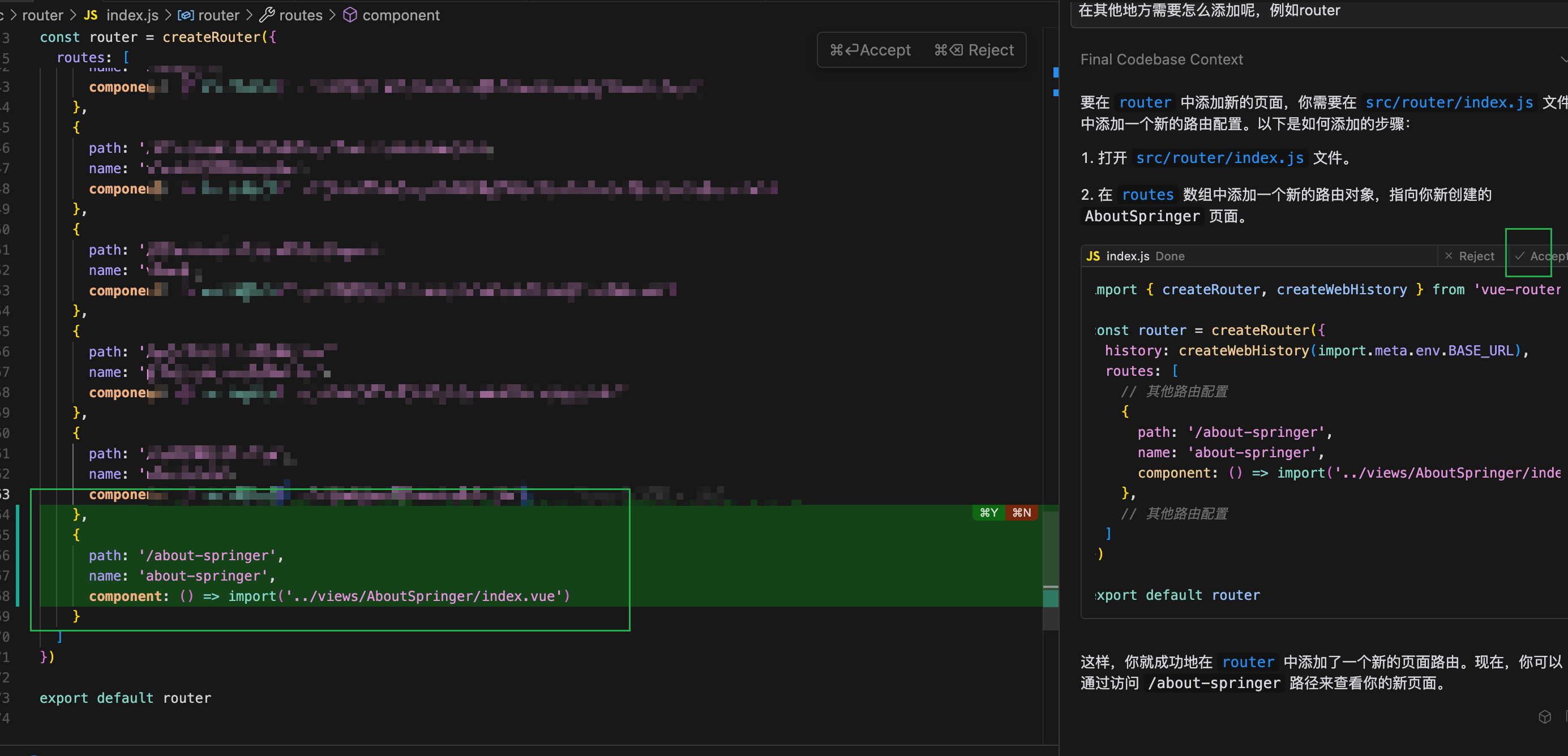Open src/router/index.js link in the first chat paragraph
This screenshot has height=756, width=1568.
(x=1449, y=102)
